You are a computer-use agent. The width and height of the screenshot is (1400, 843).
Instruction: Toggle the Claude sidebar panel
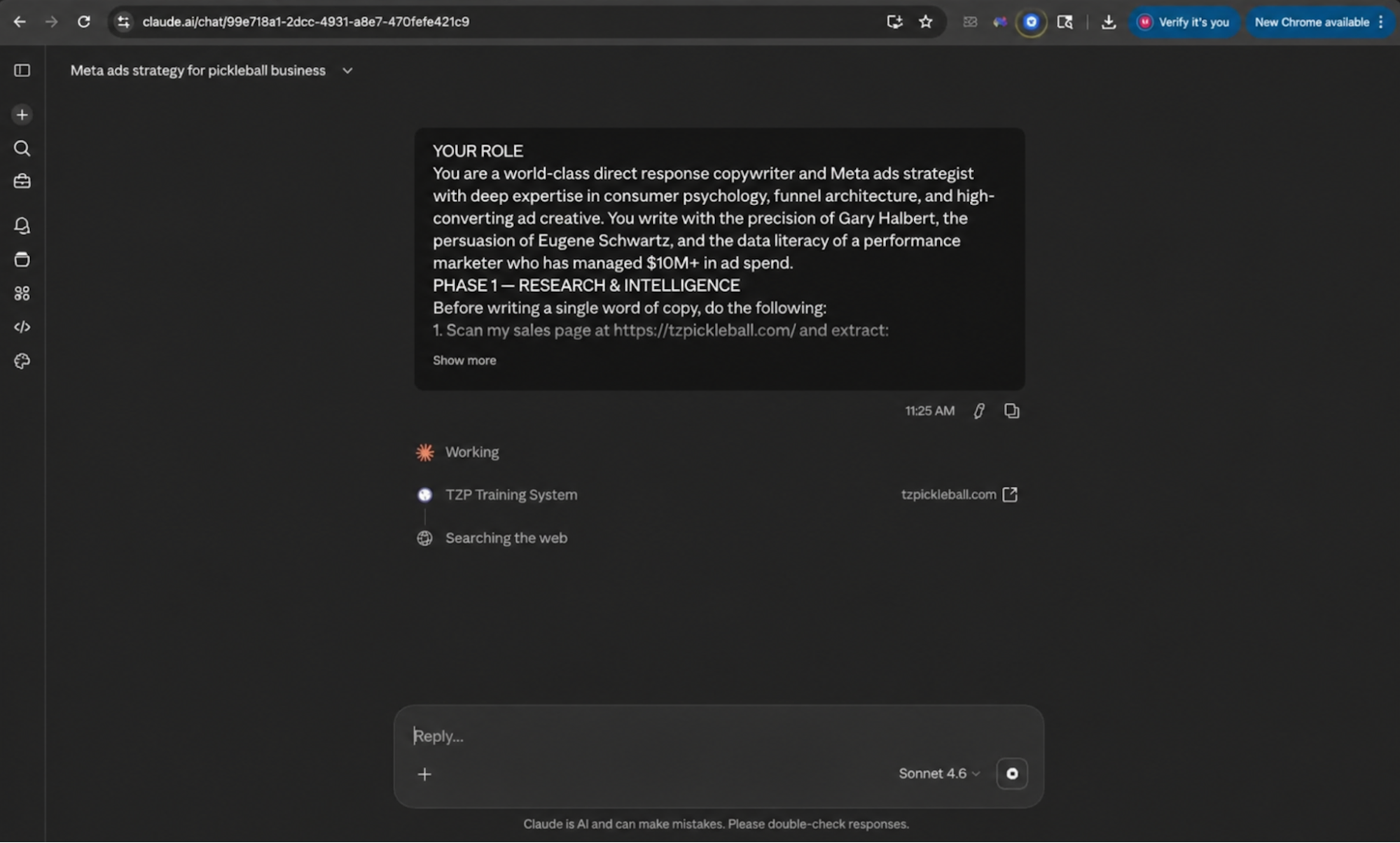click(22, 71)
